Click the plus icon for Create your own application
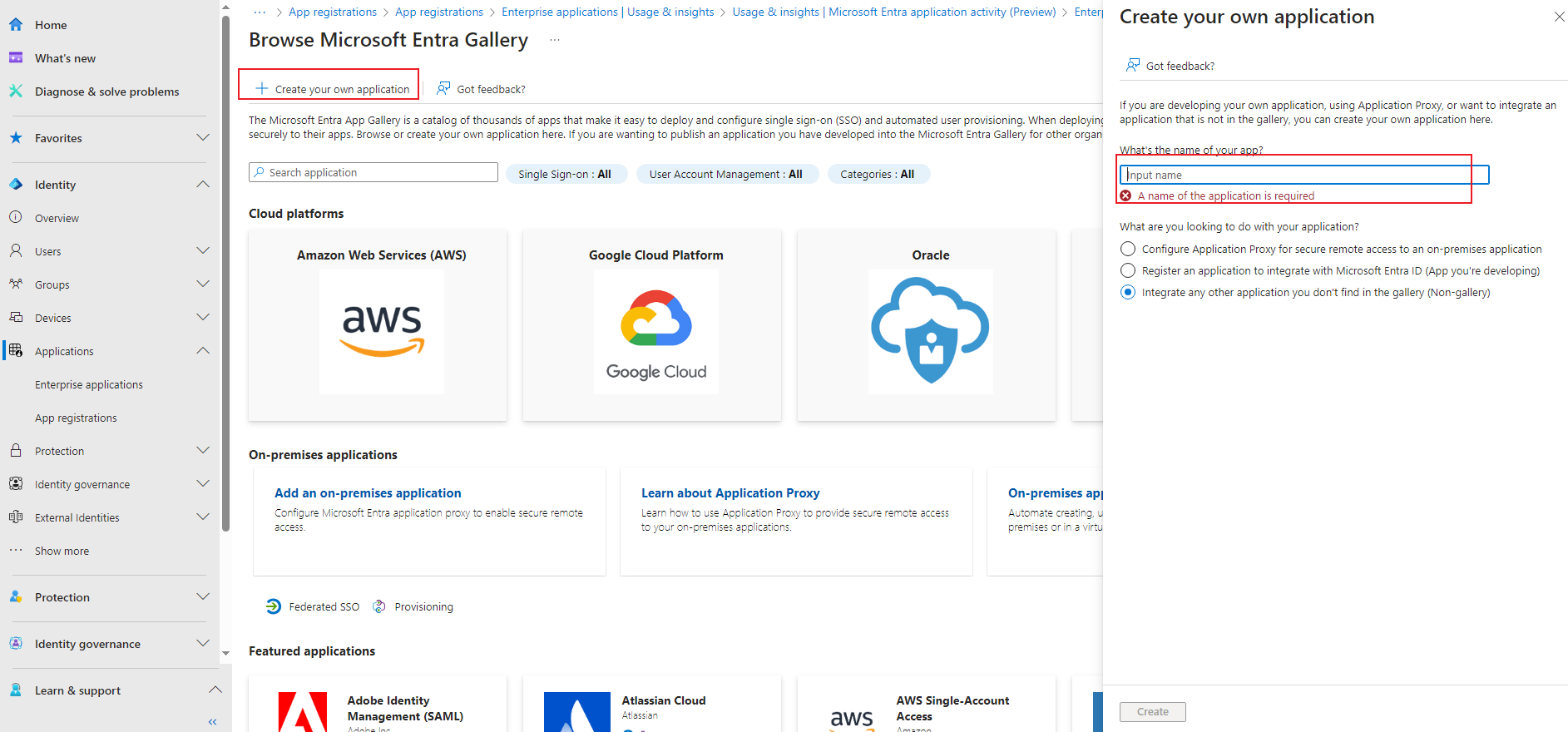 (x=262, y=88)
